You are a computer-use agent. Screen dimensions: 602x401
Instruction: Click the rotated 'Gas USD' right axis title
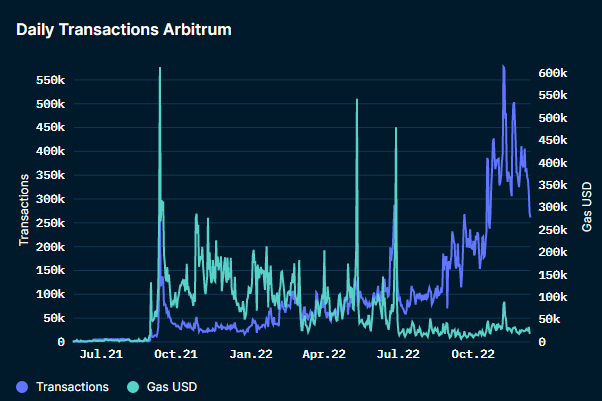587,207
